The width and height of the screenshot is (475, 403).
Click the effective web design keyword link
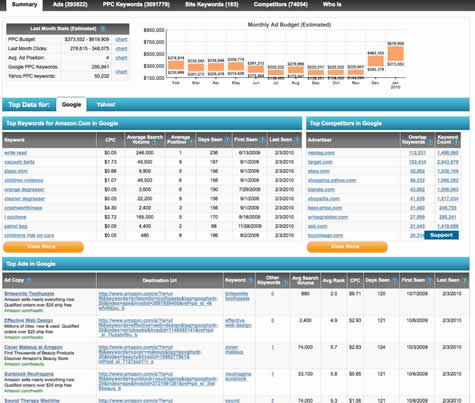(238, 323)
